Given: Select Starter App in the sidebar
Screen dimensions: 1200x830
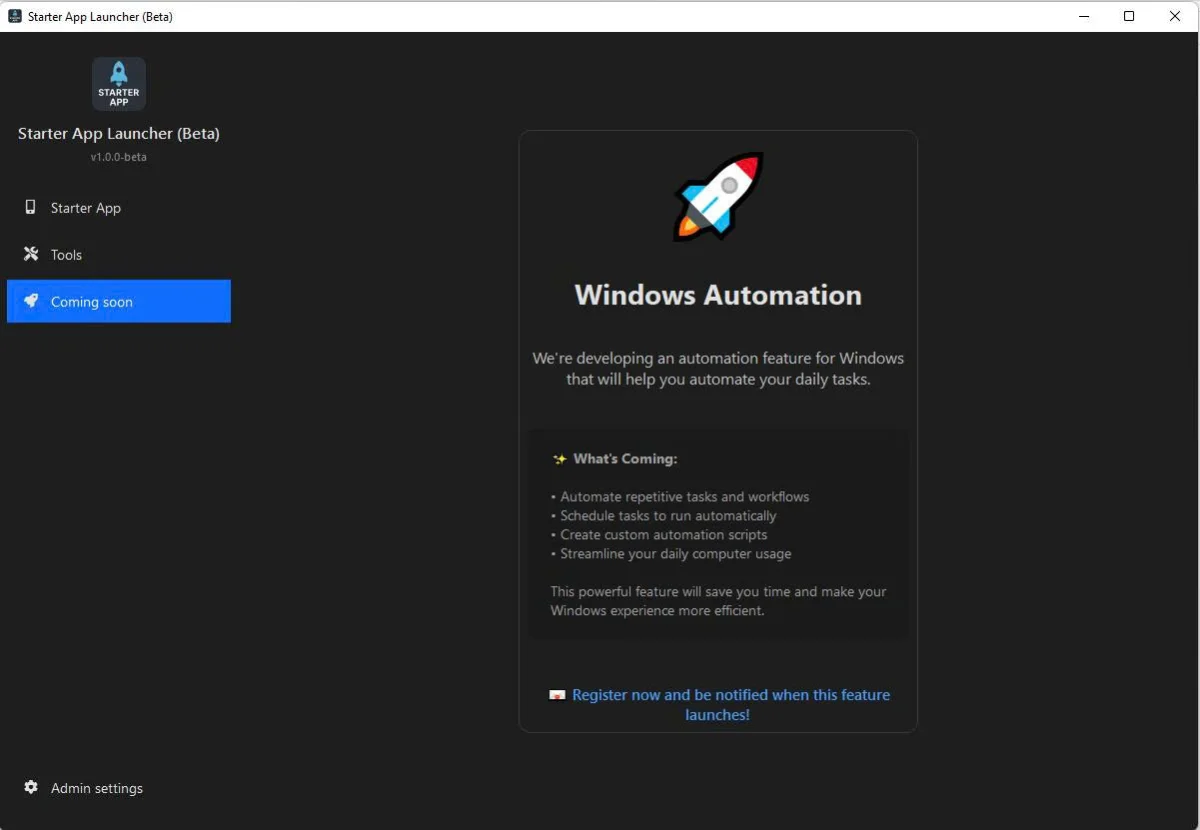Looking at the screenshot, I should pyautogui.click(x=85, y=207).
